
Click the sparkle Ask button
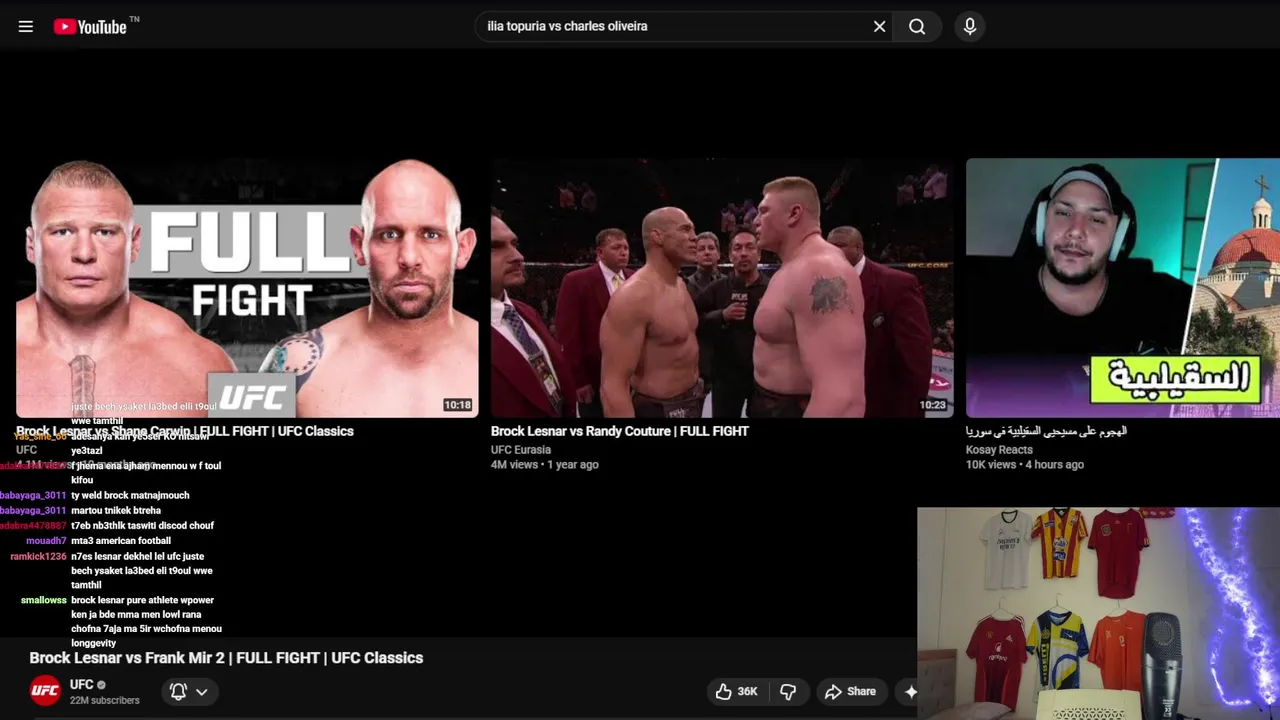[x=910, y=691]
